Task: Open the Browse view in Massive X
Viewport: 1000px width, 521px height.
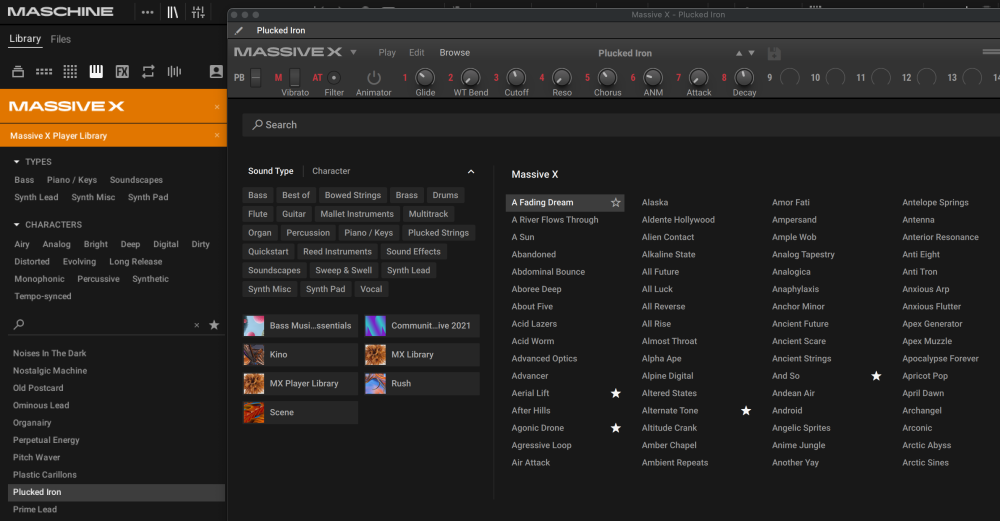Action: [x=455, y=52]
